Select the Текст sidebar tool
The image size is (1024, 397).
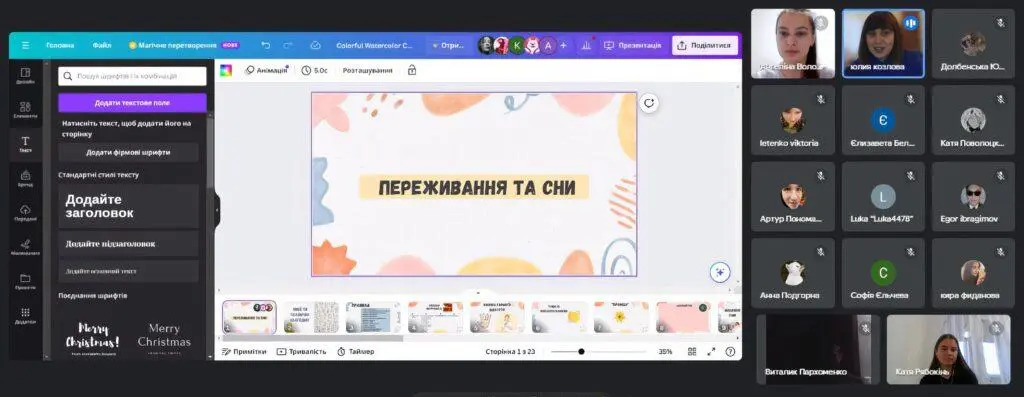[x=25, y=144]
